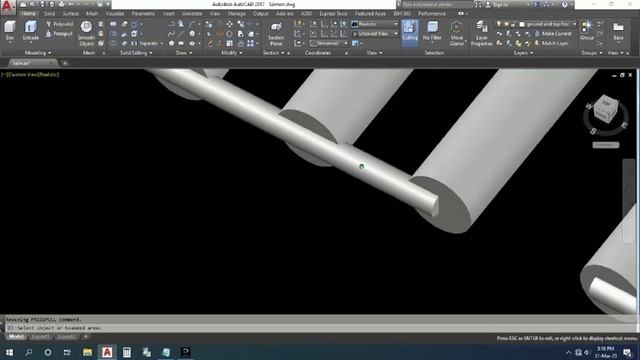Expand the Groups panel
This screenshot has width=640, height=360.
591,53
